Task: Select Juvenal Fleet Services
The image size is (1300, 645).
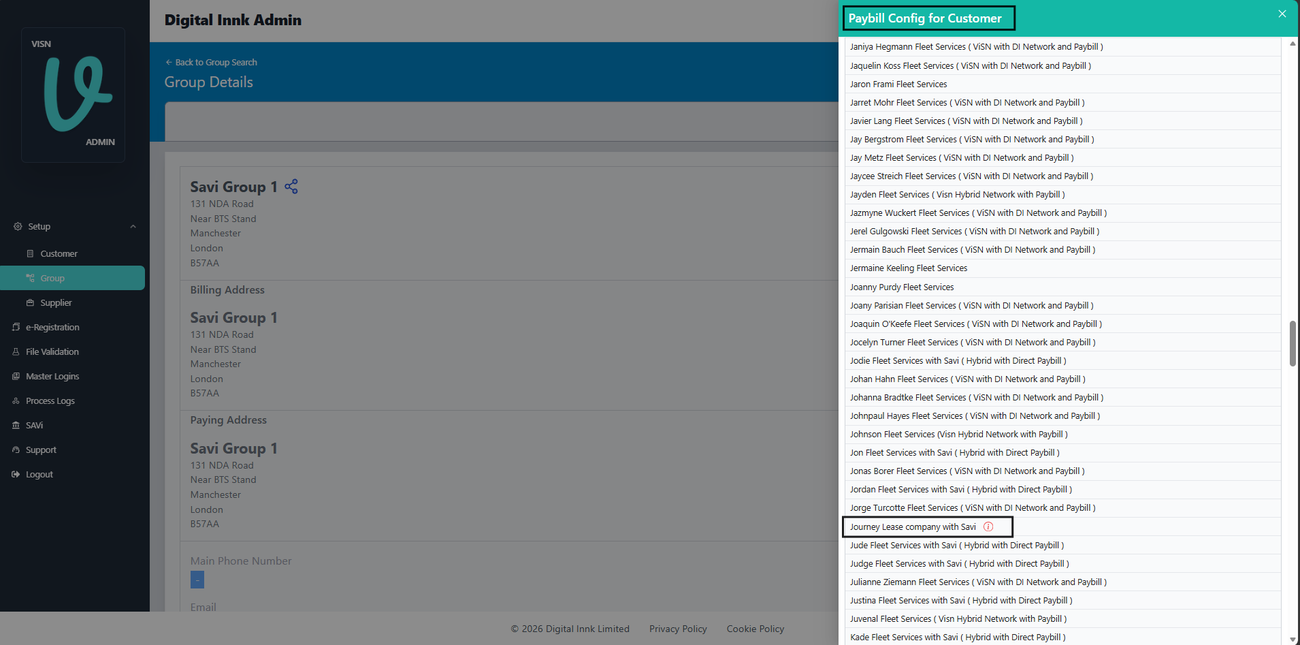Action: pos(1064,619)
